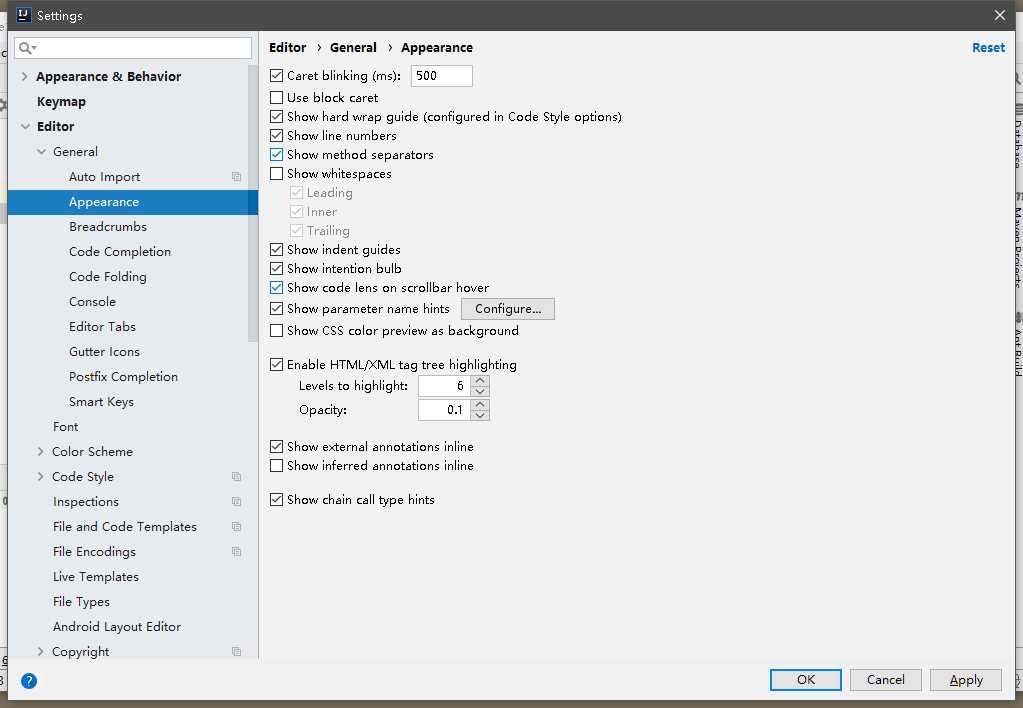Close the Settings dialog
Screen dimensions: 1023x708
tap(1000, 15)
